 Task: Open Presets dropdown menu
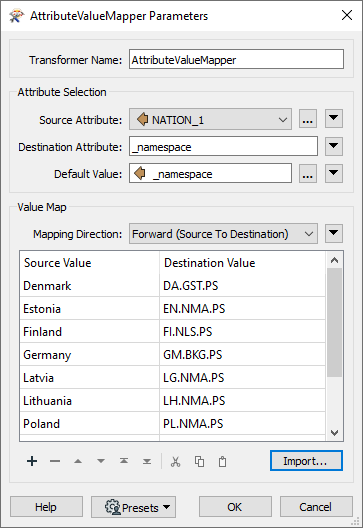point(133,507)
